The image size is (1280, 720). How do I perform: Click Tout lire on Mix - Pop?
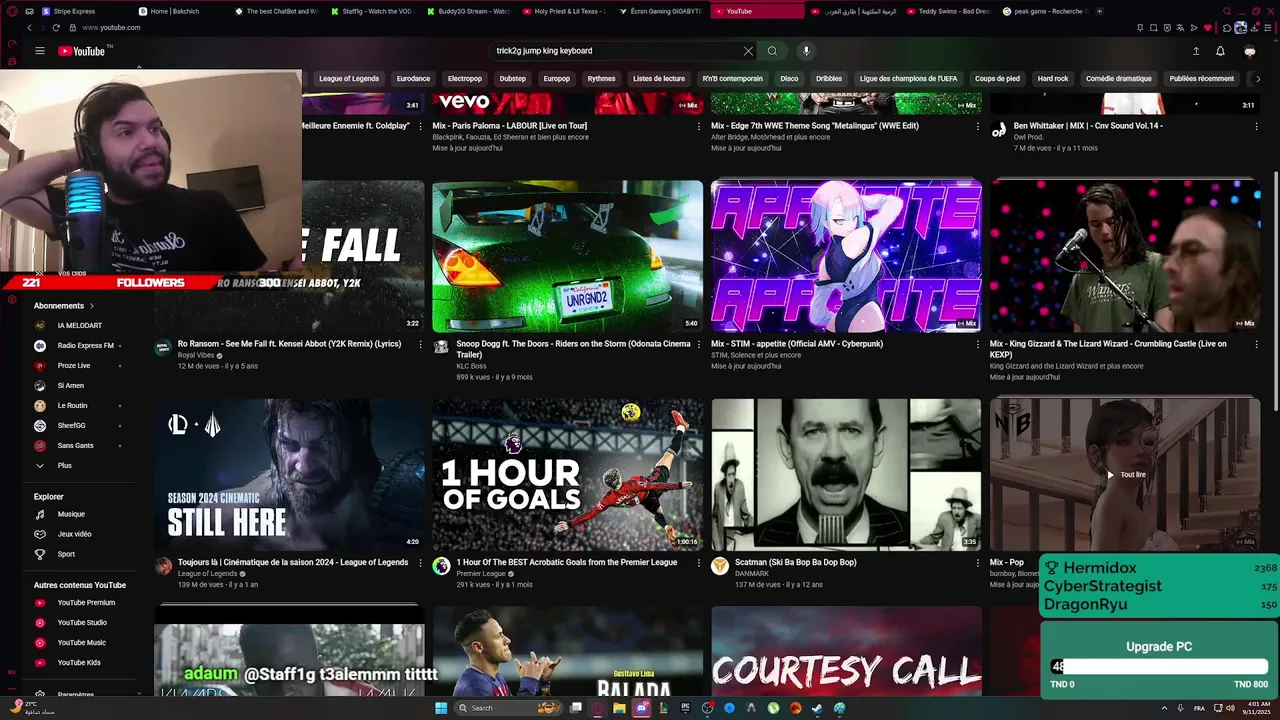tap(1126, 475)
